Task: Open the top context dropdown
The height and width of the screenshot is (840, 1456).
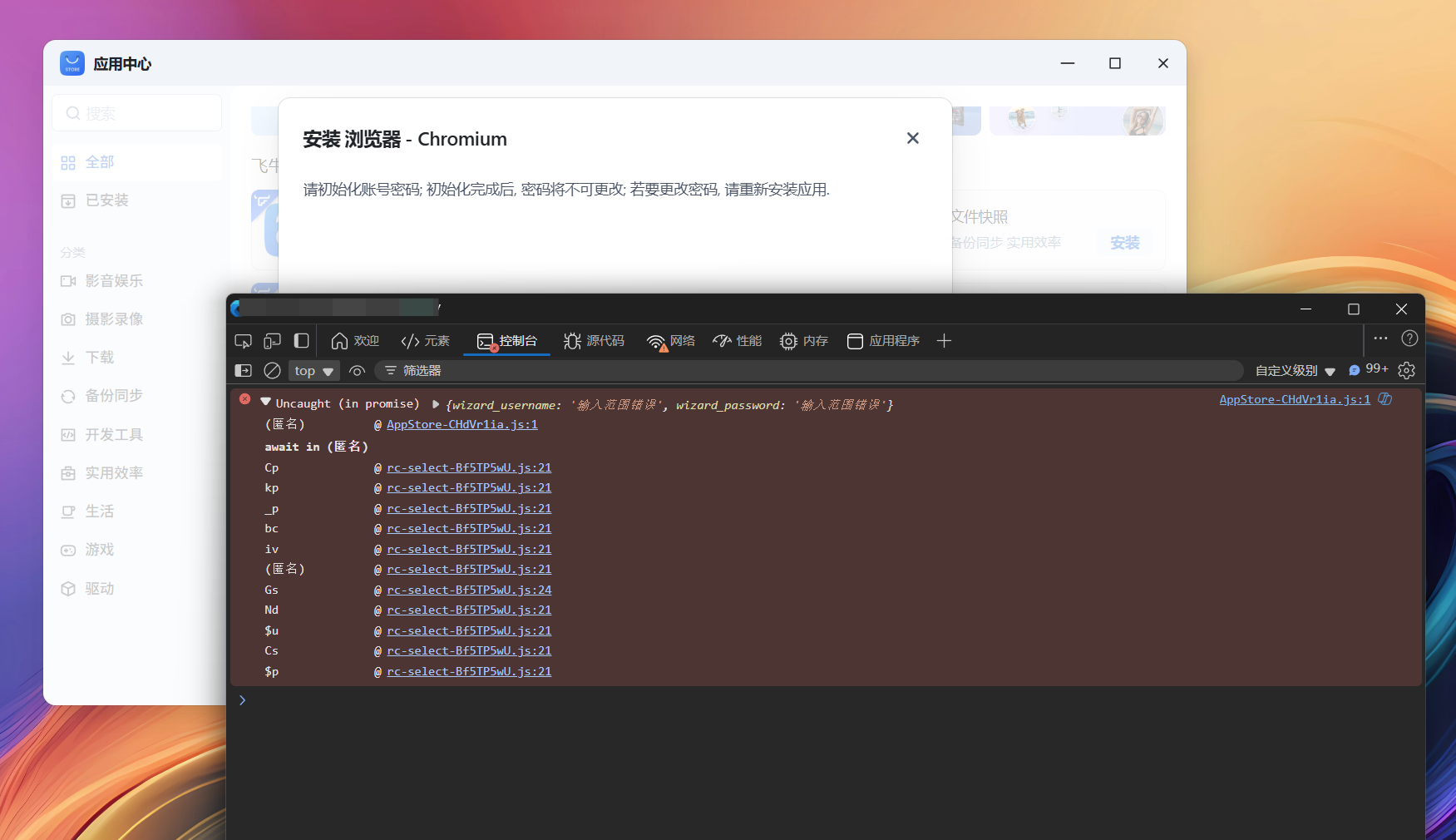Action: pos(313,371)
